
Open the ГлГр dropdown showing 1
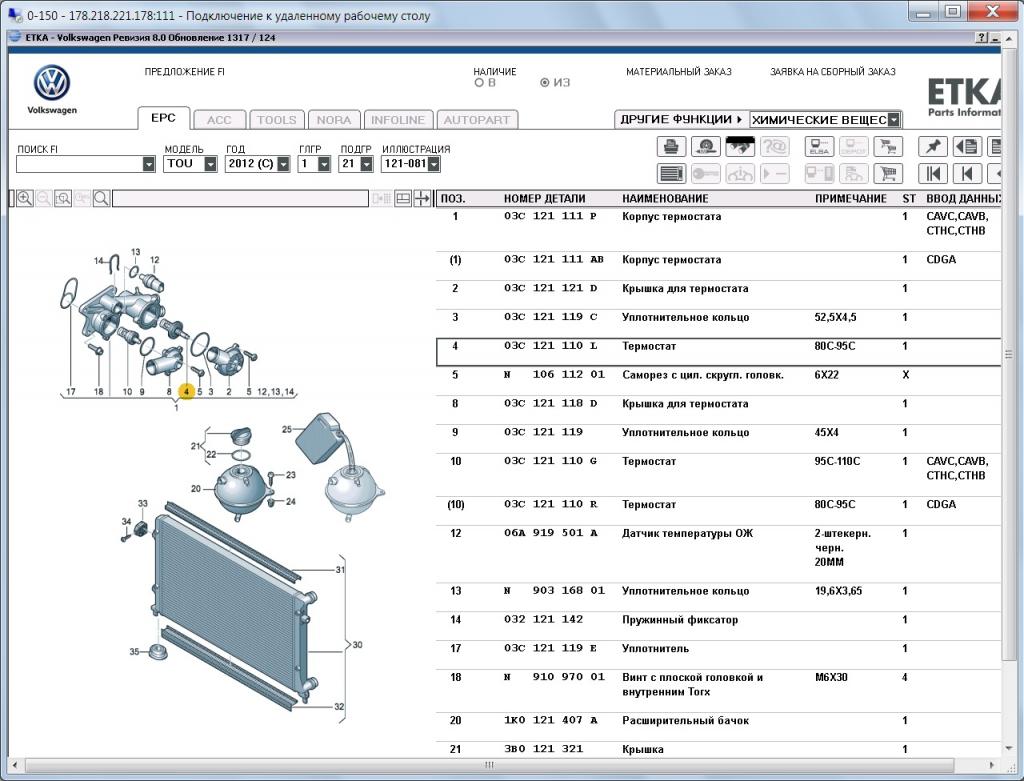pos(324,164)
